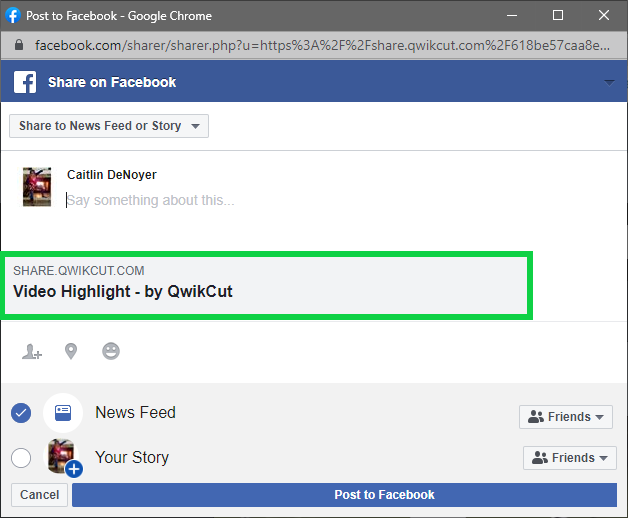Close the Post to Facebook window
Viewport: 628px width, 518px height.
click(604, 16)
